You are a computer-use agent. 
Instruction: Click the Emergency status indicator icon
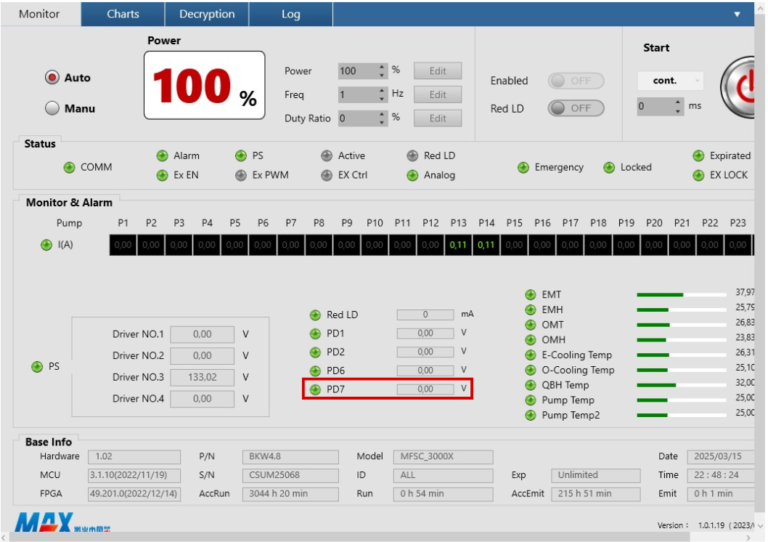523,168
